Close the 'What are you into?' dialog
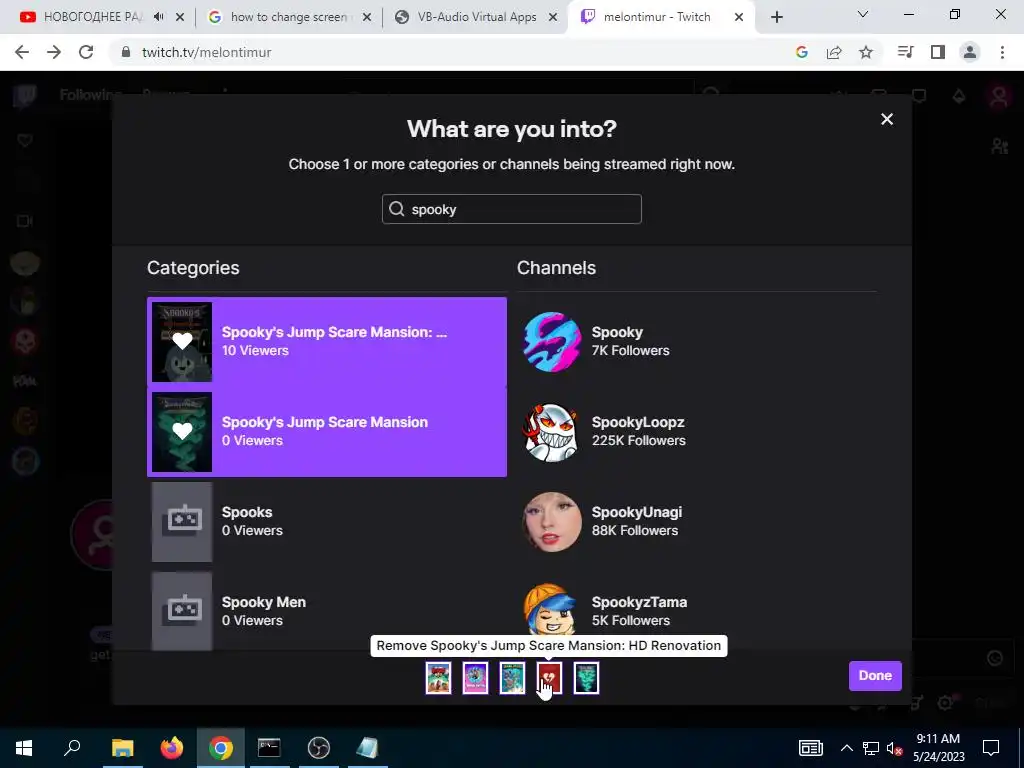1024x768 pixels. click(886, 119)
